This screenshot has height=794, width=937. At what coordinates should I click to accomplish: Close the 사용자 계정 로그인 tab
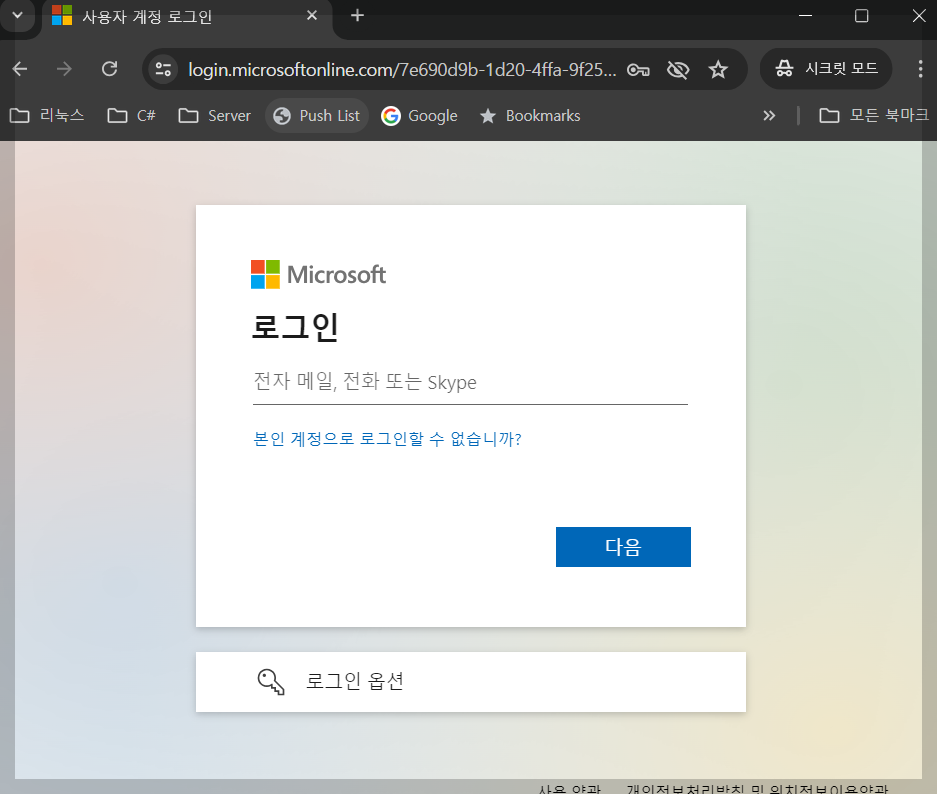click(312, 16)
